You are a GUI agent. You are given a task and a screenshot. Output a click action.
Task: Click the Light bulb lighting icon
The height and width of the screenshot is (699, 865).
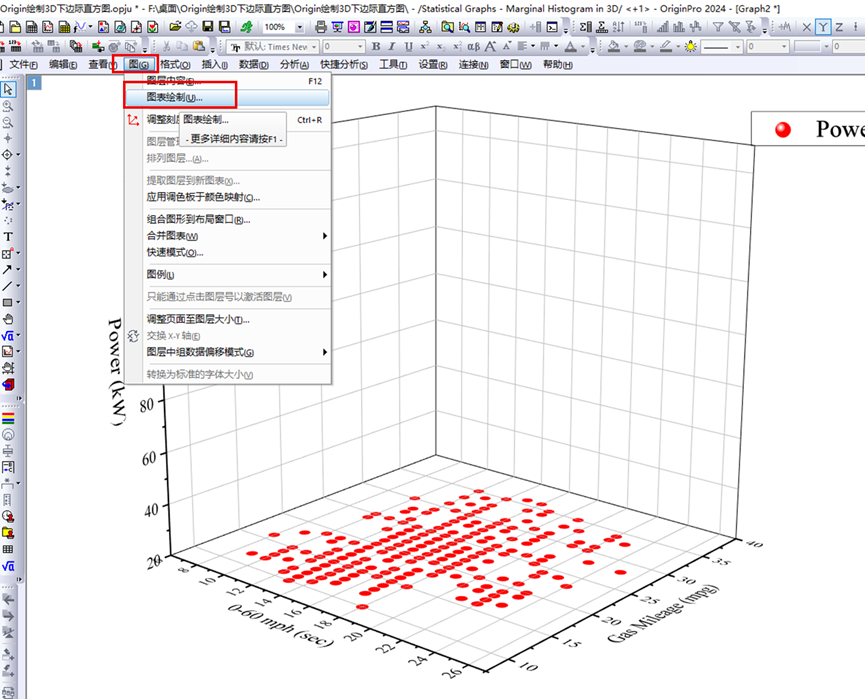[691, 46]
